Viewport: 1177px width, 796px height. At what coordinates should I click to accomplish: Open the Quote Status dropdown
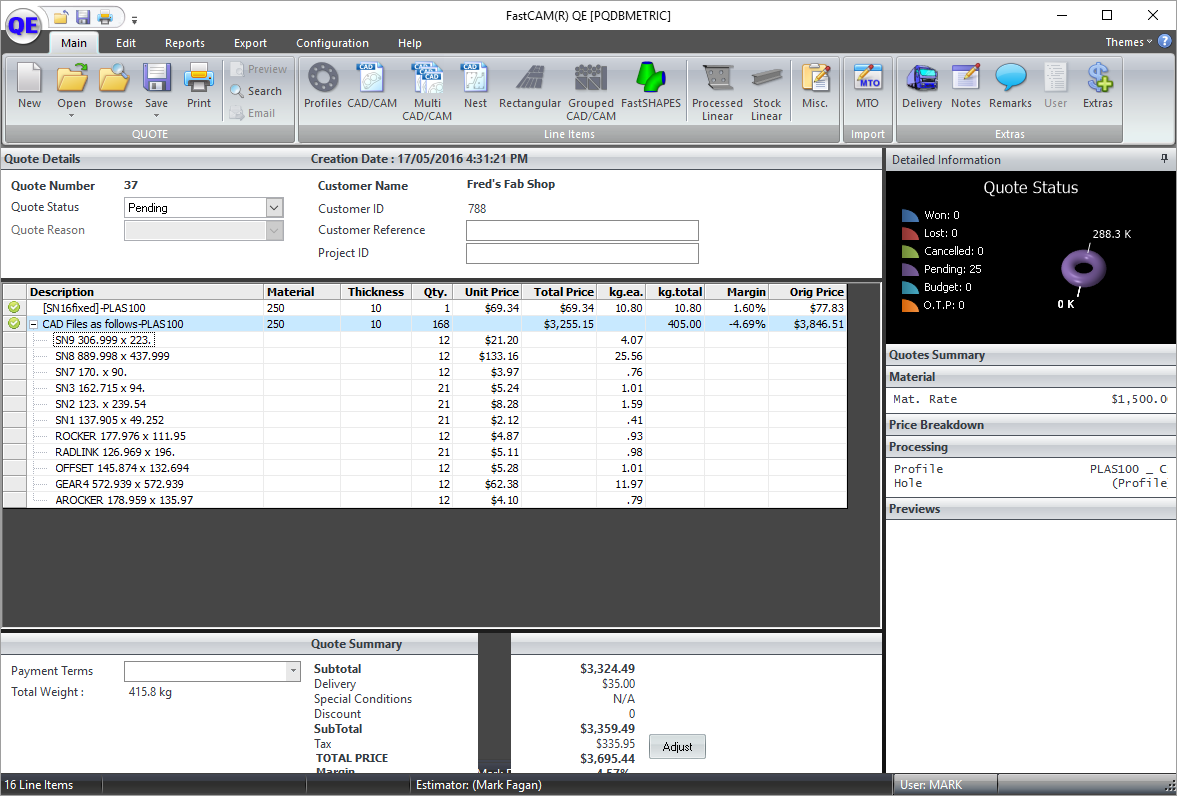[274, 208]
